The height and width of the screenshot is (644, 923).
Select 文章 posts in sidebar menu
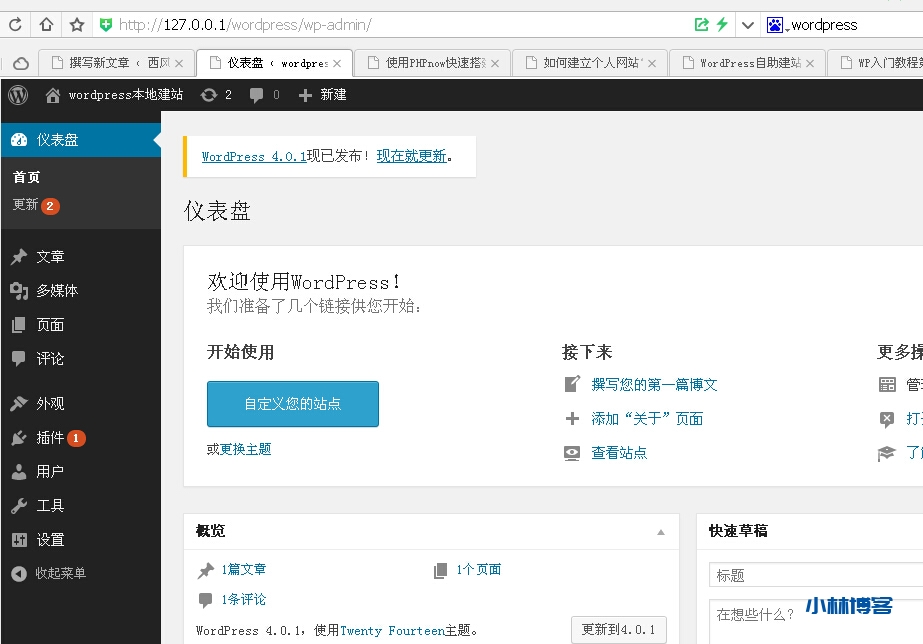tap(50, 257)
